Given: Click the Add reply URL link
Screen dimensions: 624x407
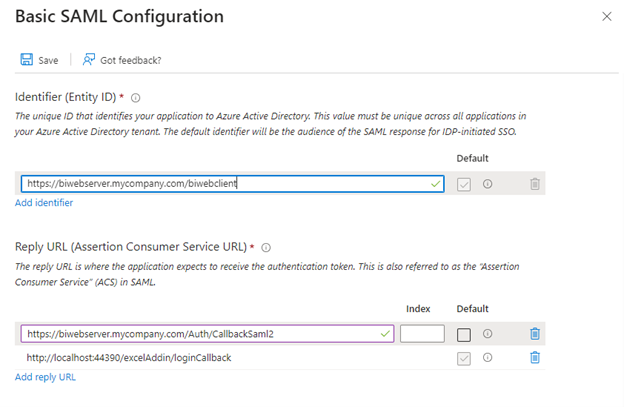Looking at the screenshot, I should 45,377.
